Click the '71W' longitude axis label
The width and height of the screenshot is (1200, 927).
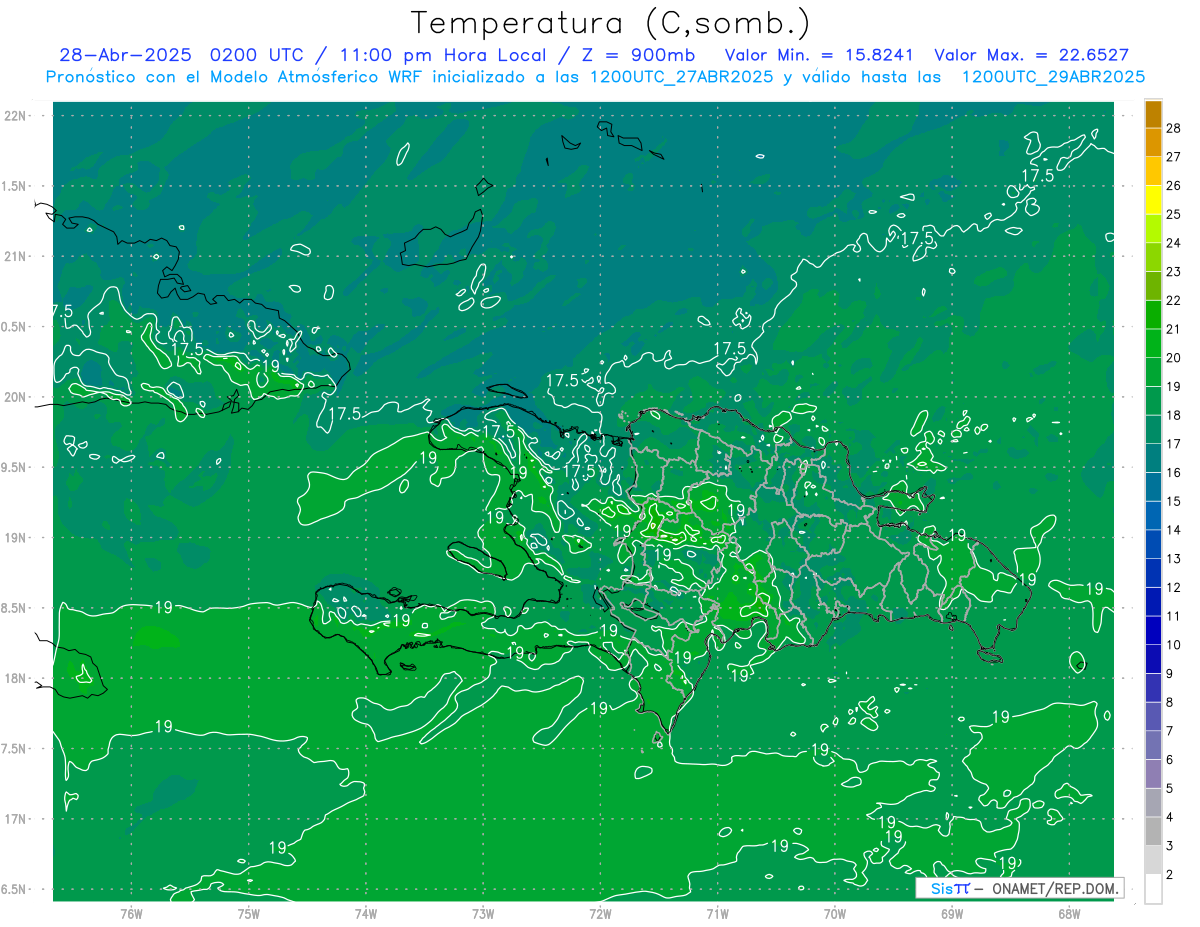coord(717,913)
